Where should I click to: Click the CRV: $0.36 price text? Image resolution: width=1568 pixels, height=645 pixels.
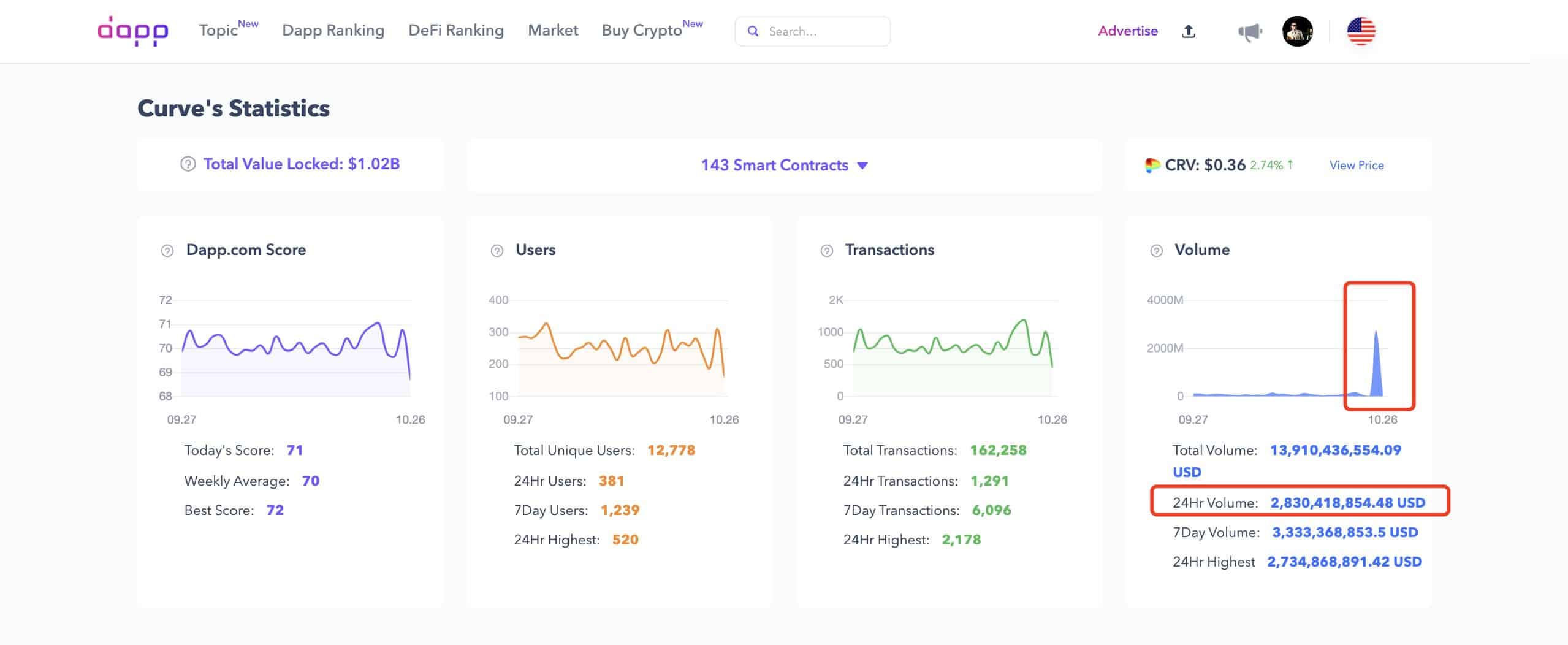point(1205,165)
